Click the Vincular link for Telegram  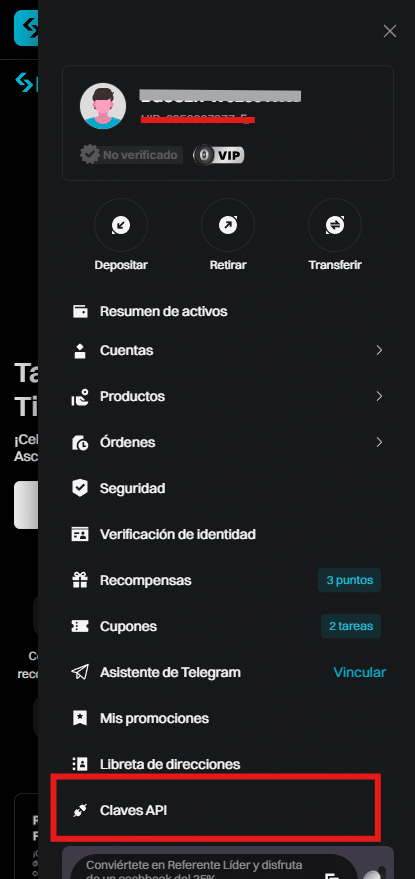click(x=359, y=672)
